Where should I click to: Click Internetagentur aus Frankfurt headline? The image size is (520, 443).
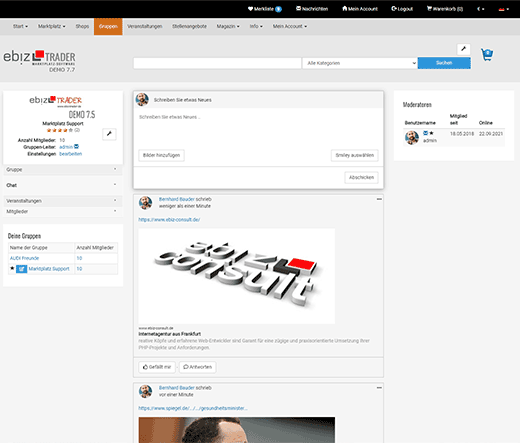point(170,334)
